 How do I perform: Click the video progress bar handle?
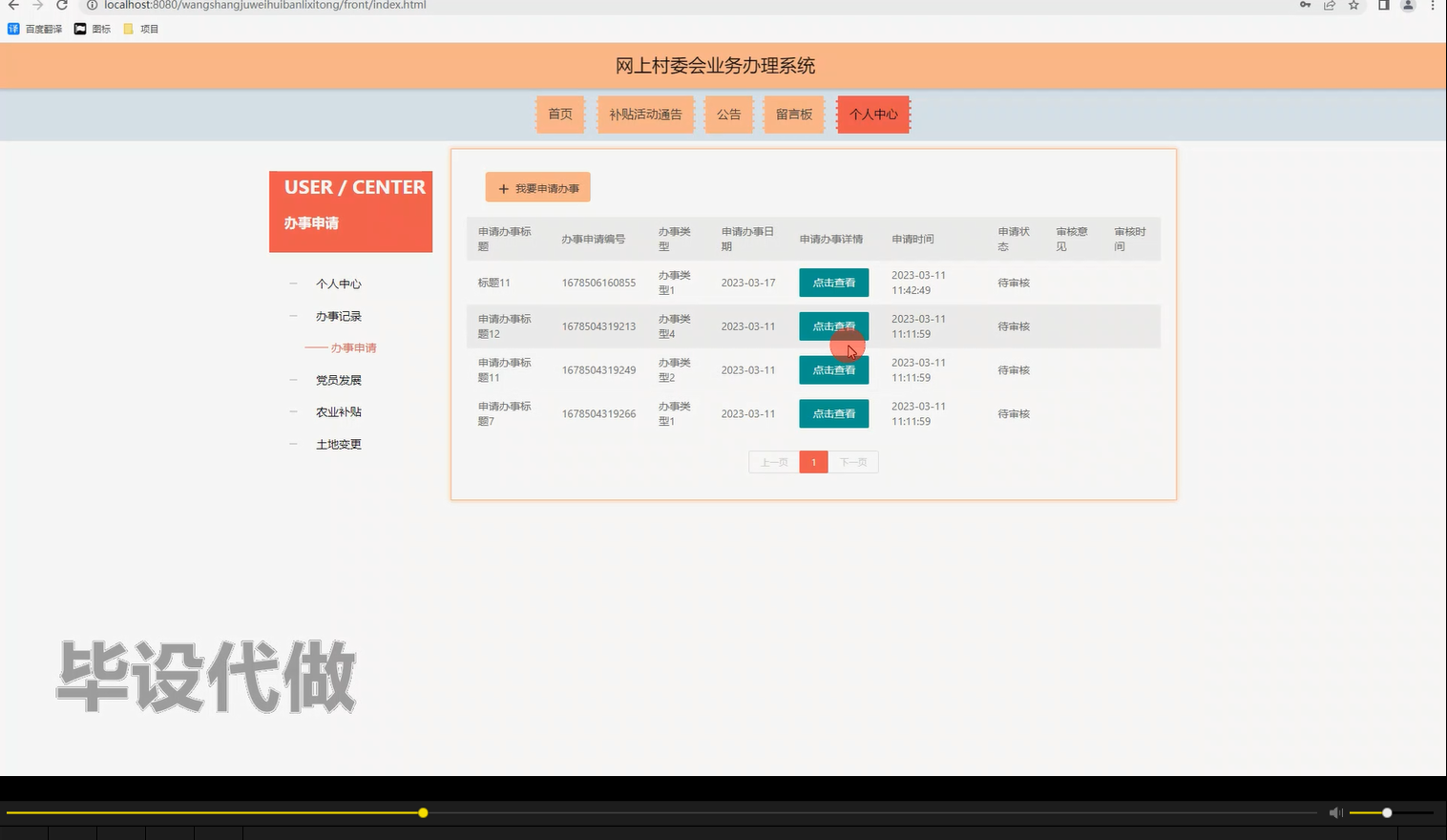point(423,812)
